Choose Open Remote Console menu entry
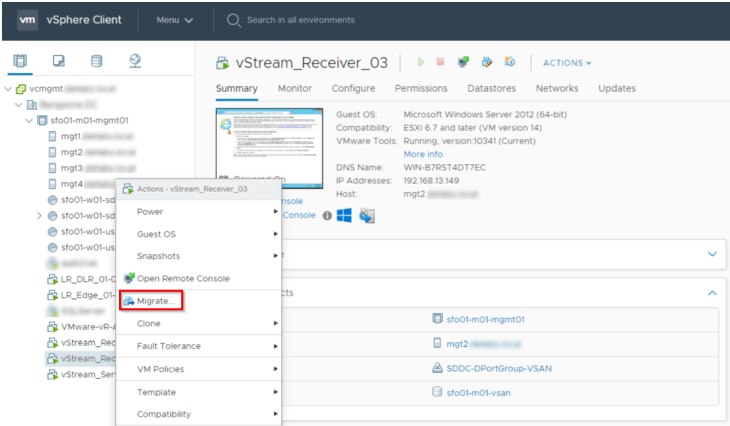The height and width of the screenshot is (426, 730). tap(182, 278)
